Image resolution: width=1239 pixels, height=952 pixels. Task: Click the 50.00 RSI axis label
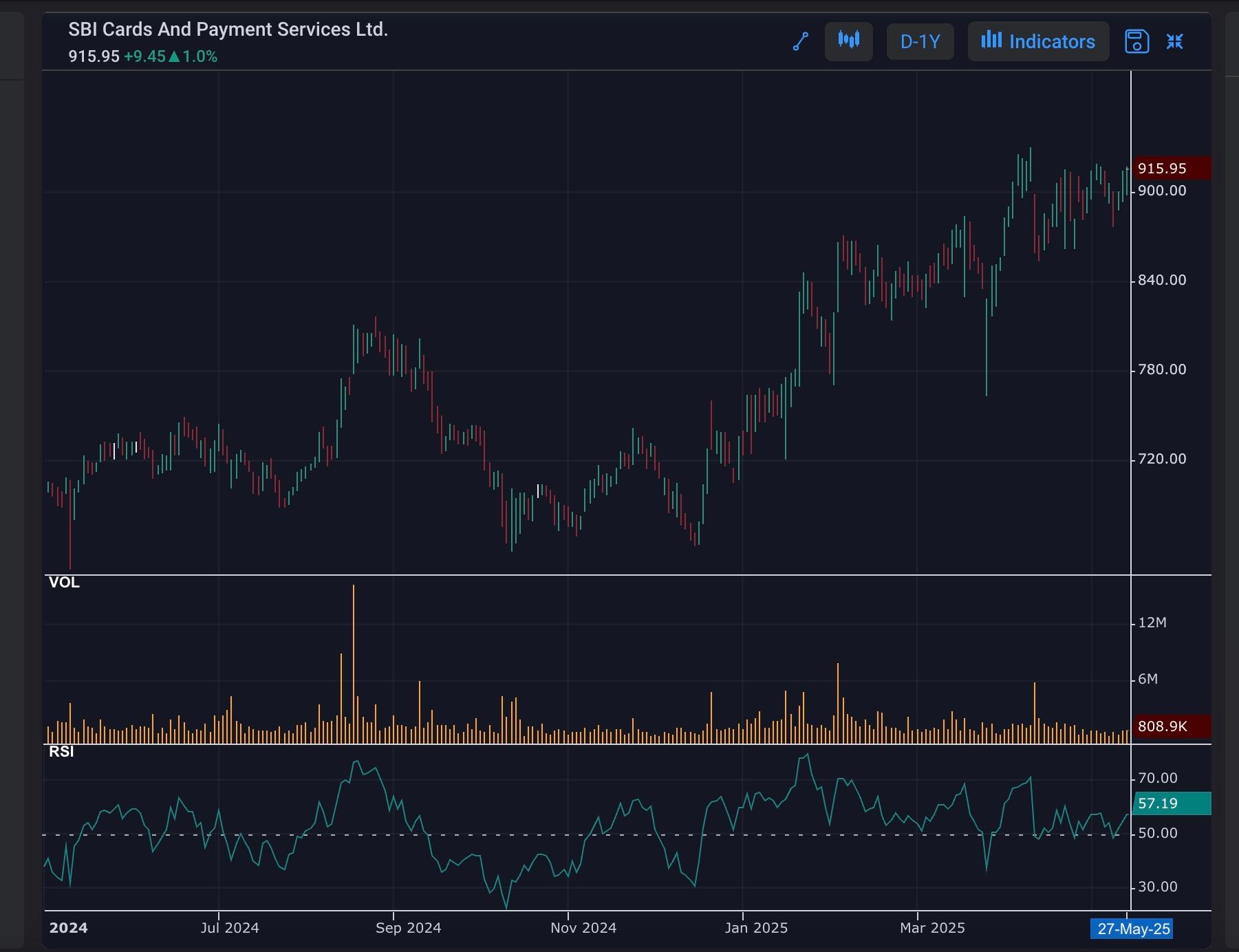point(1158,833)
